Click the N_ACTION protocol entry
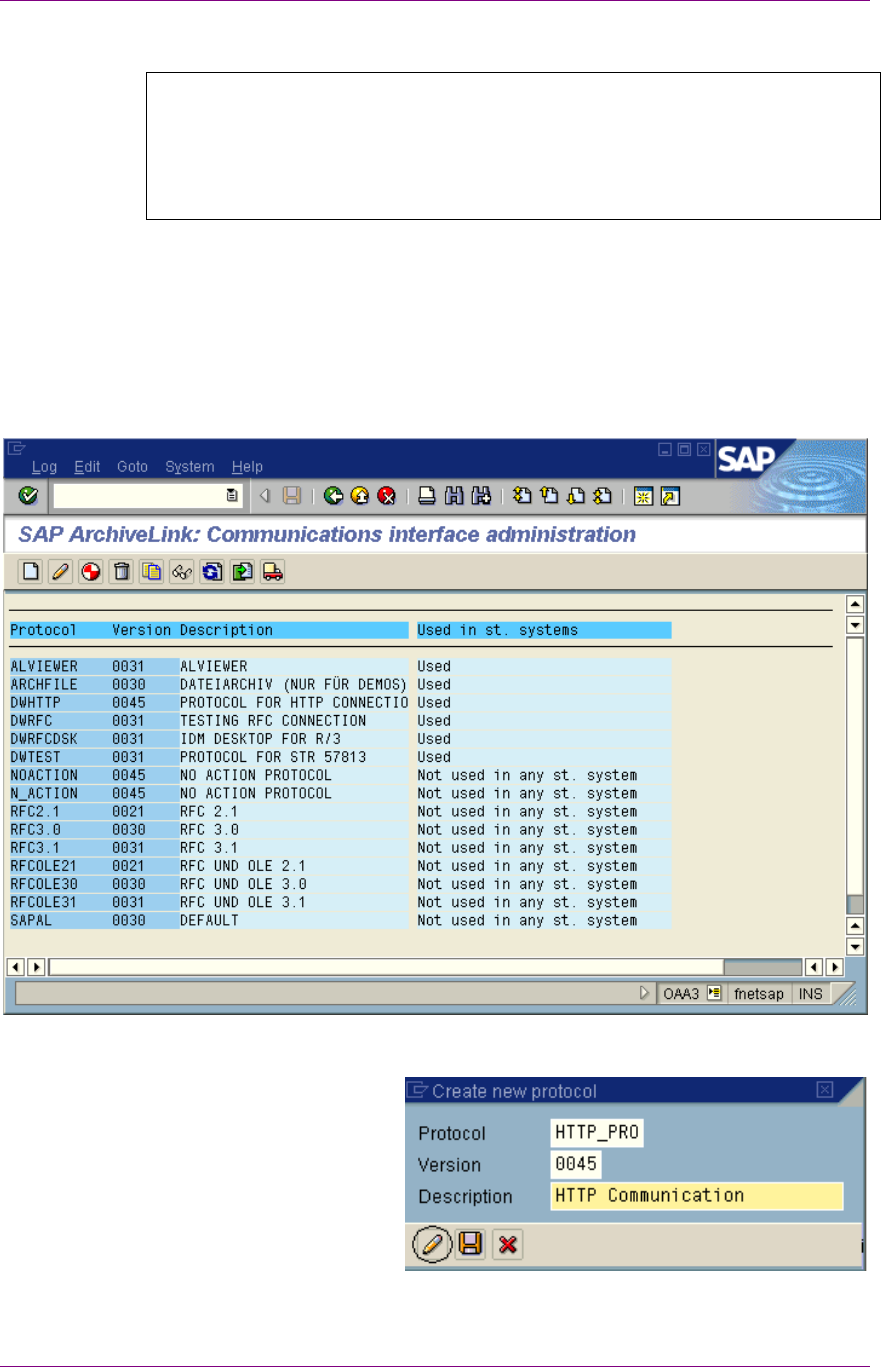This screenshot has height=1367, width=881. 44,794
